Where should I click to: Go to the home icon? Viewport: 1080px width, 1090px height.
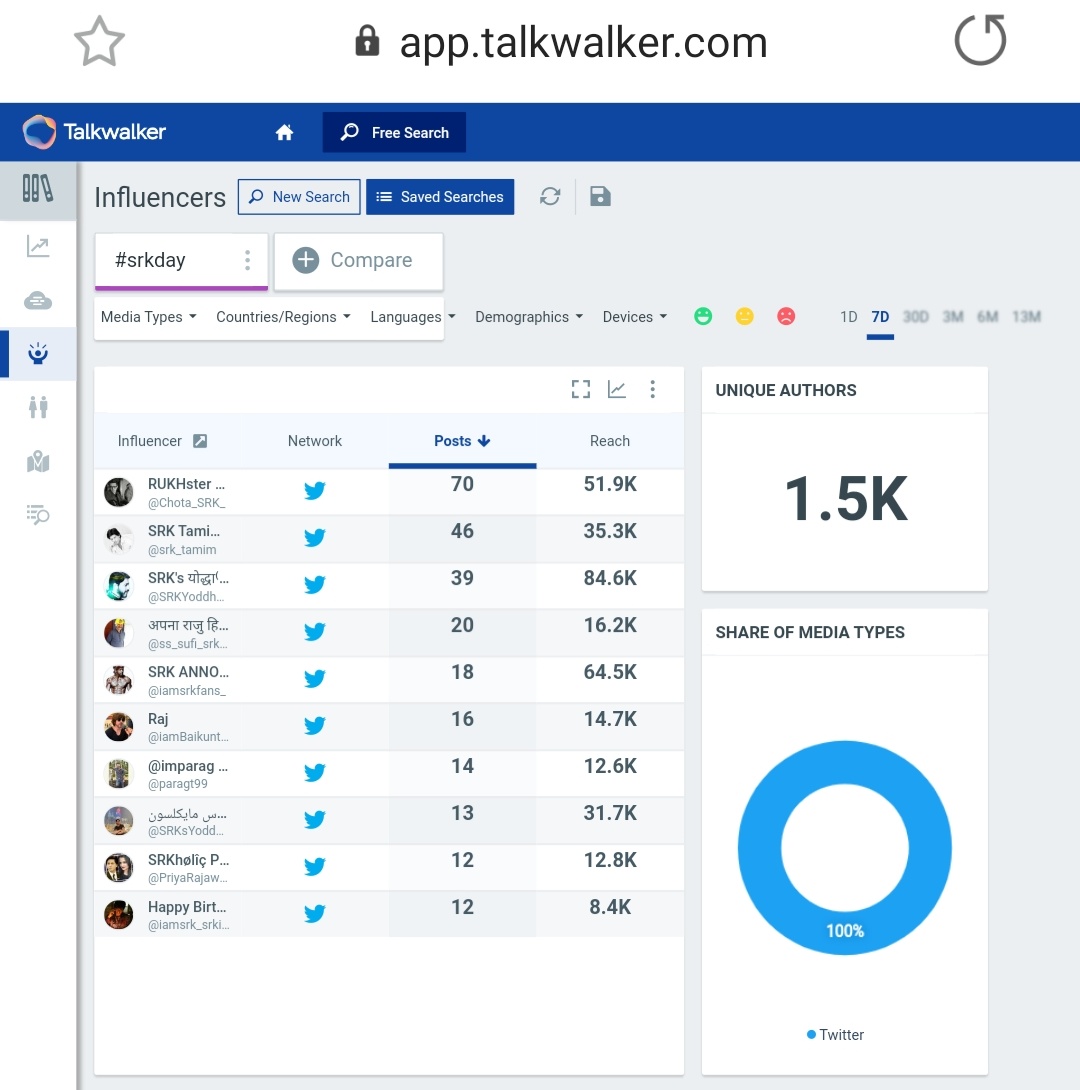(x=284, y=132)
